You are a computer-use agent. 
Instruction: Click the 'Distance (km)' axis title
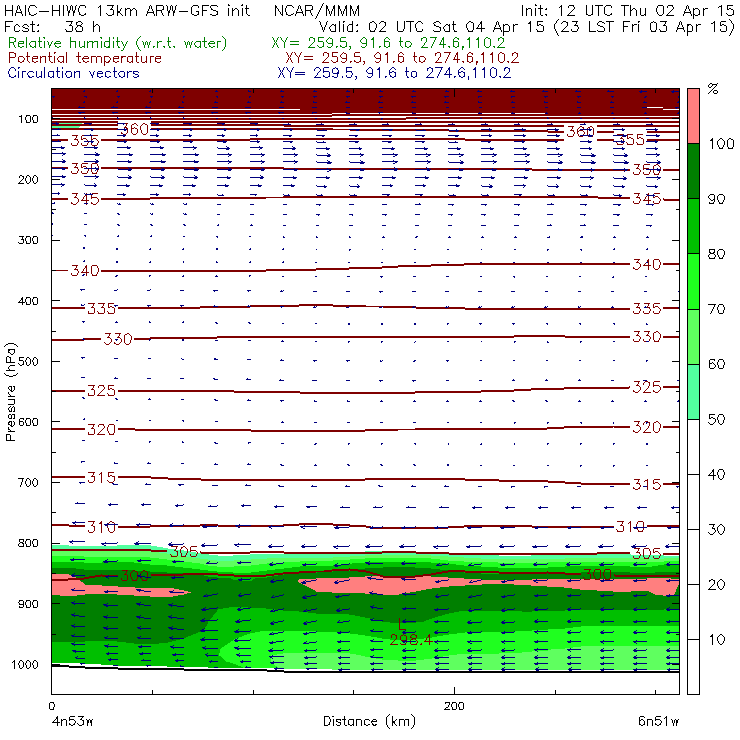click(370, 721)
